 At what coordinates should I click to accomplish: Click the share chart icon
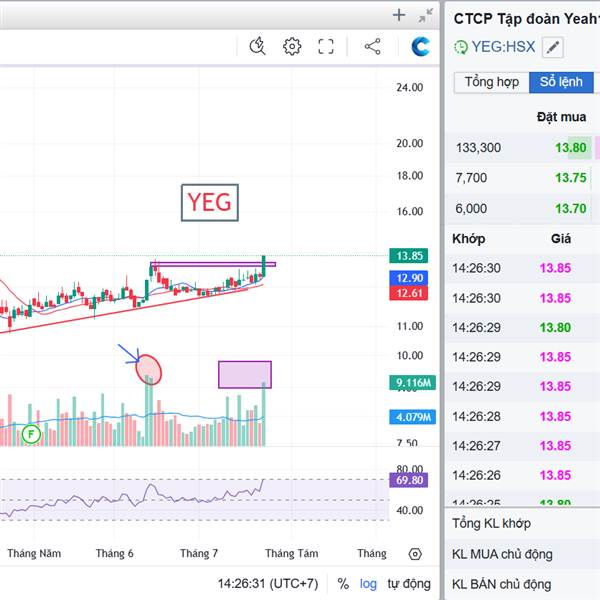372,47
